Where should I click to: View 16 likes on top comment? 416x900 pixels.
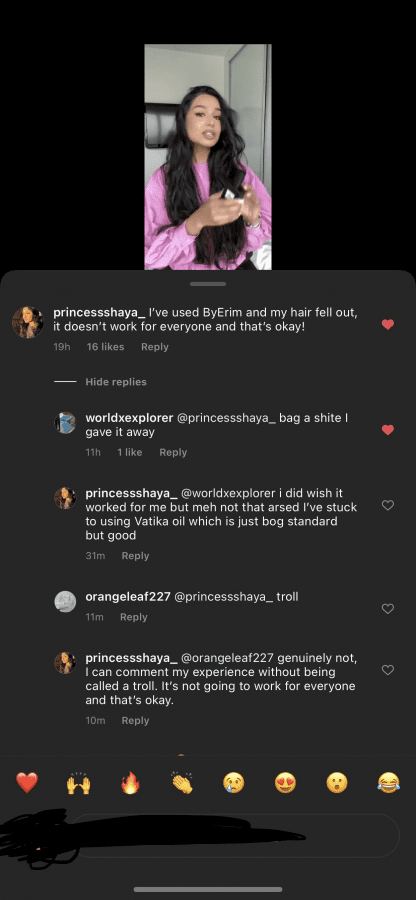tap(106, 347)
